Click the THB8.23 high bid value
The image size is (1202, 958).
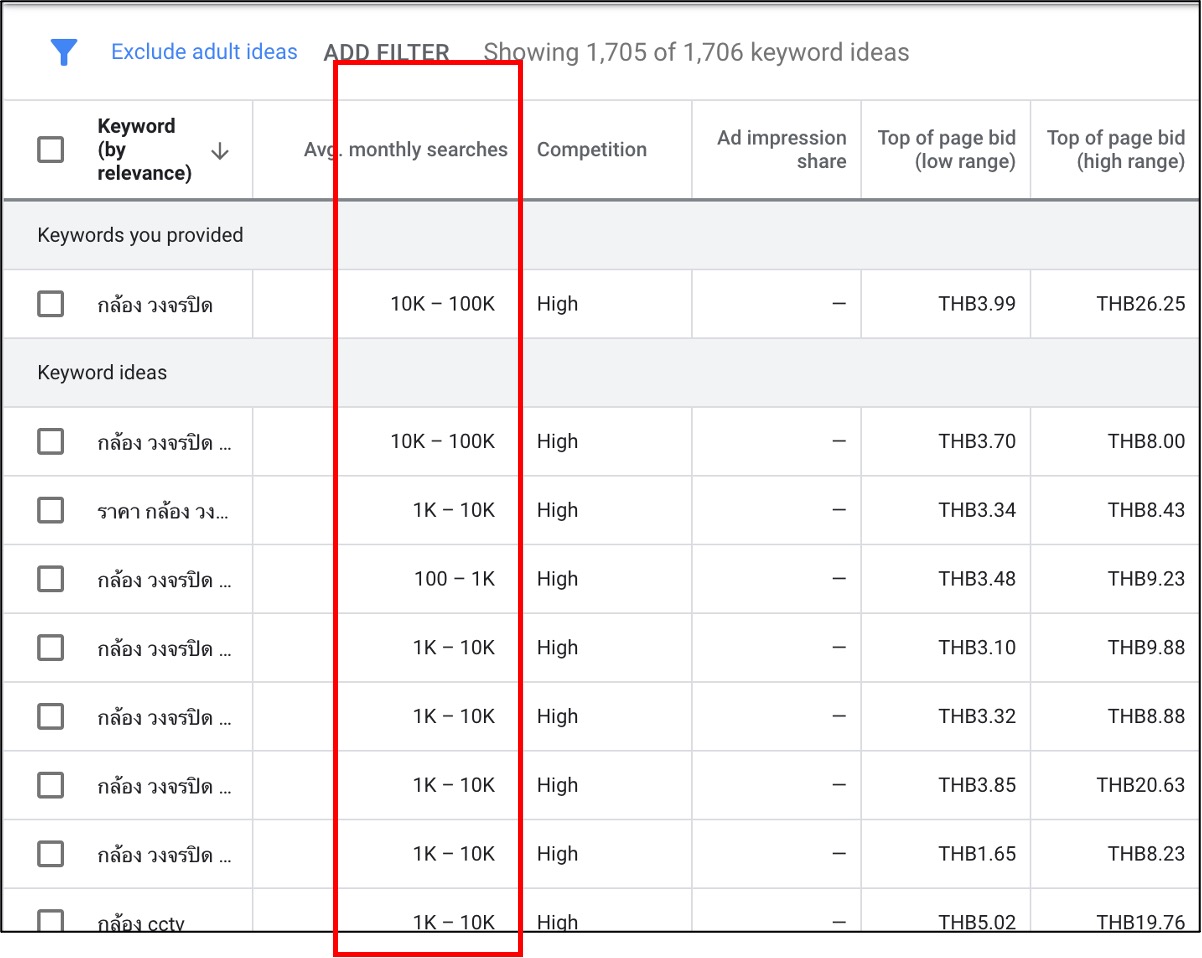1146,854
